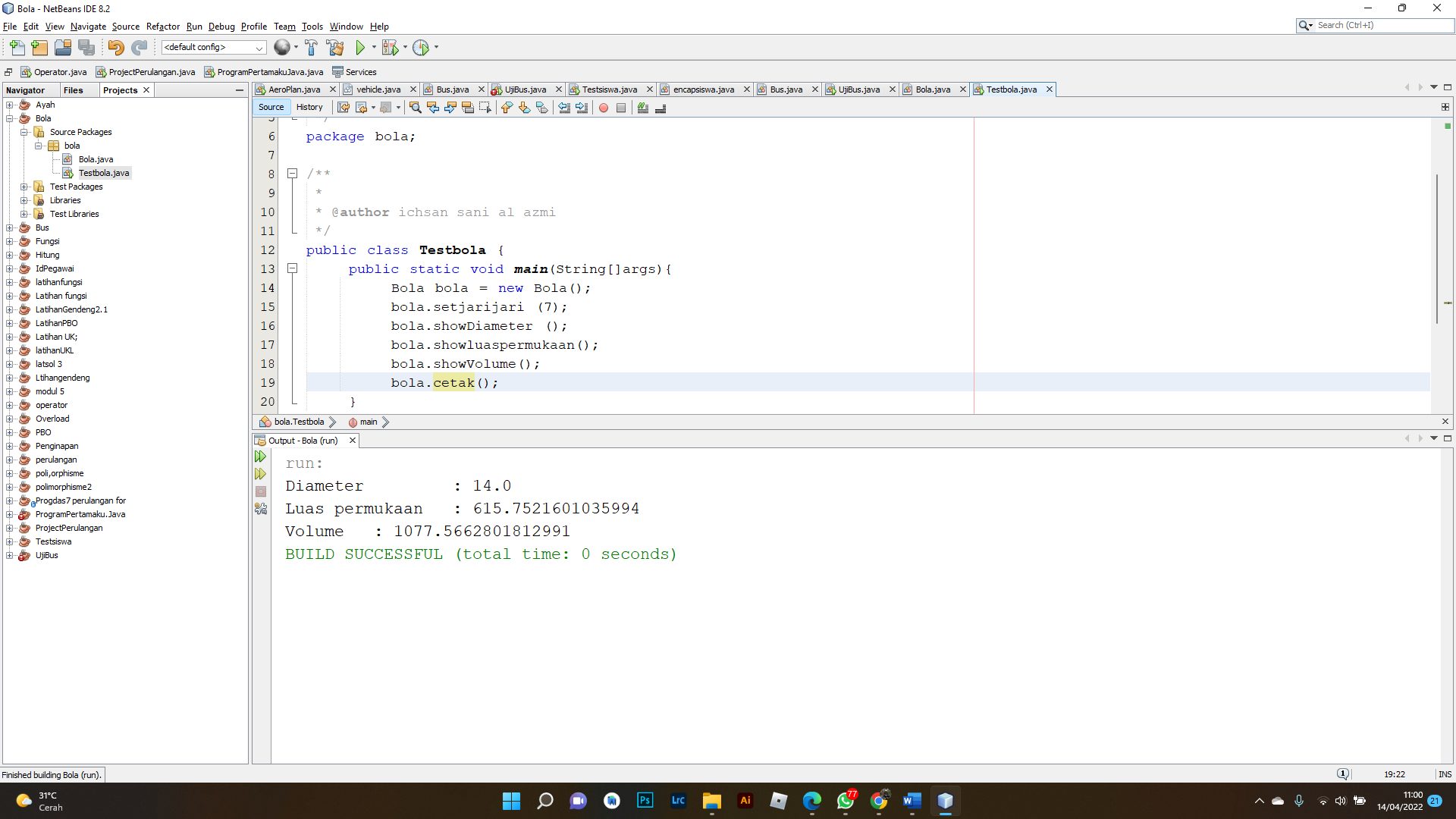Click the Services window button
1456x819 pixels.
354,72
